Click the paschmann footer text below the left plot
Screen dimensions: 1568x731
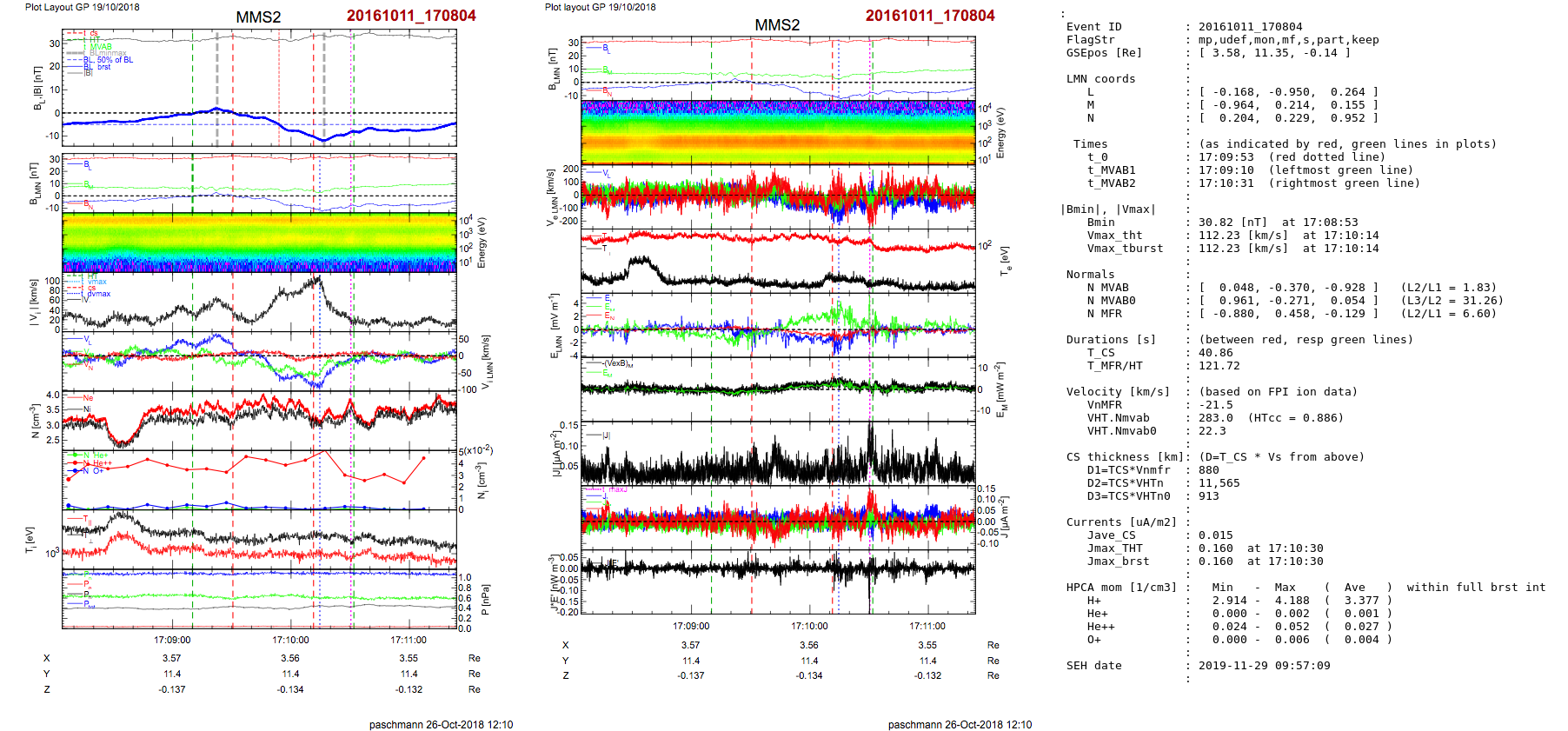click(441, 724)
